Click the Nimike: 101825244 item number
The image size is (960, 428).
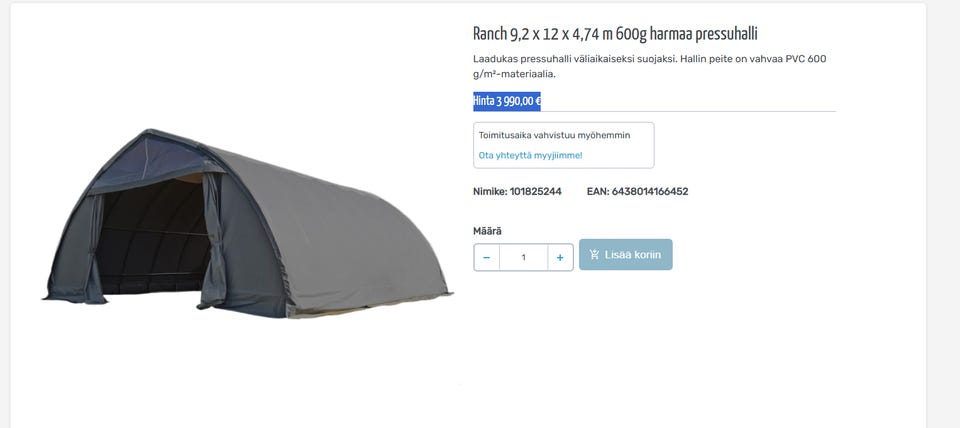[x=517, y=192]
